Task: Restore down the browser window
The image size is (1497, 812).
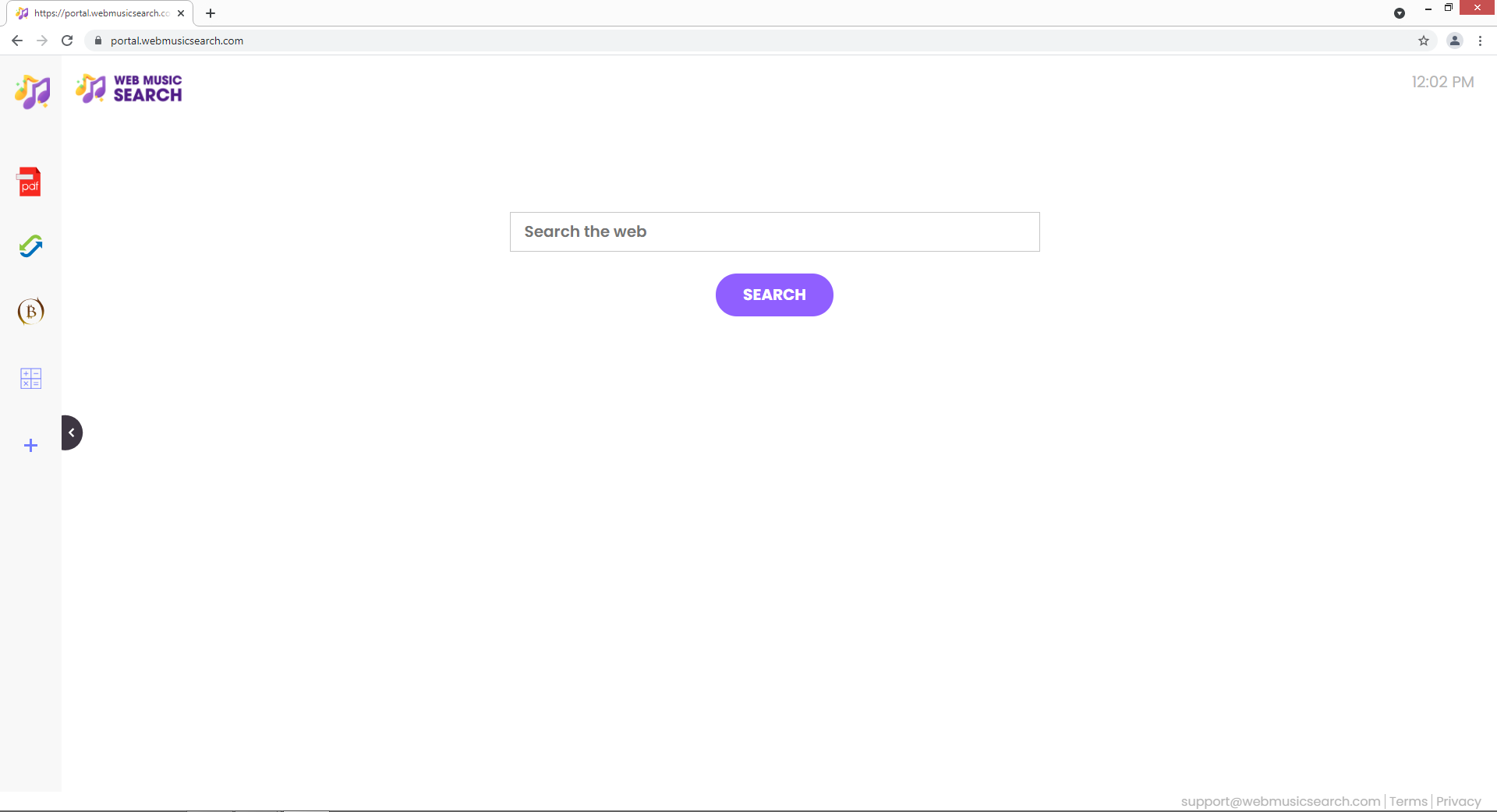Action: pos(1449,8)
